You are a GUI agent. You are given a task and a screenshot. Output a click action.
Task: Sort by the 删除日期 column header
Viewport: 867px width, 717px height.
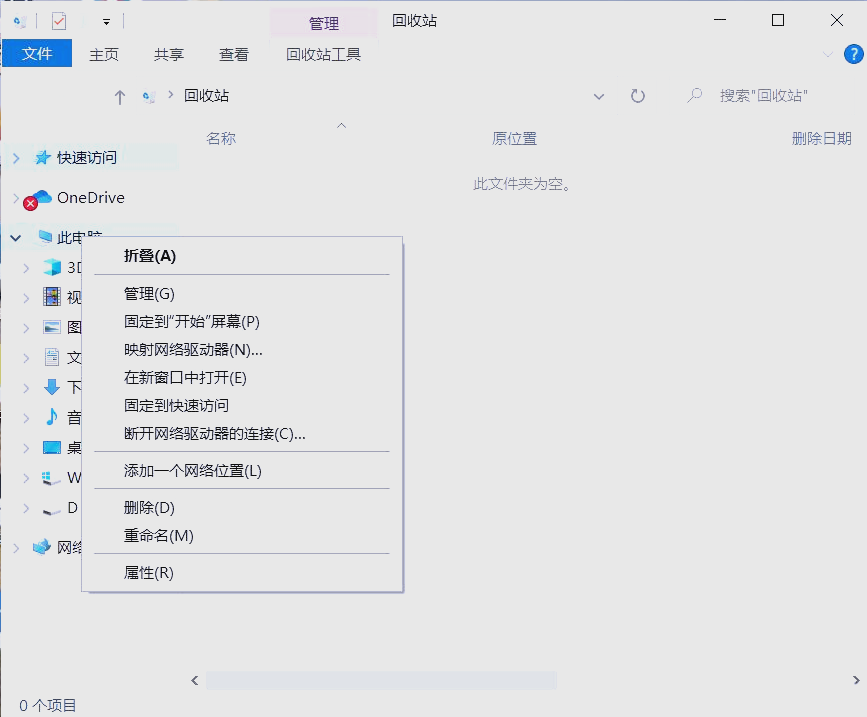(x=822, y=138)
